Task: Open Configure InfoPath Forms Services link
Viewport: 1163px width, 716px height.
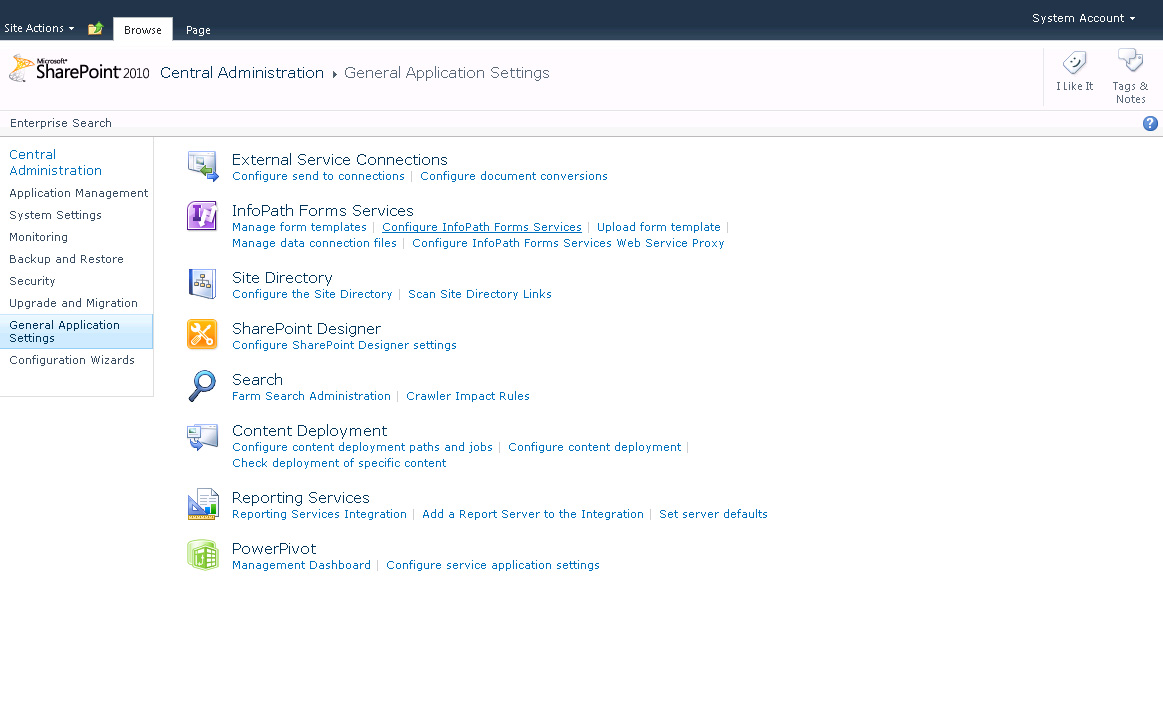Action: (481, 227)
